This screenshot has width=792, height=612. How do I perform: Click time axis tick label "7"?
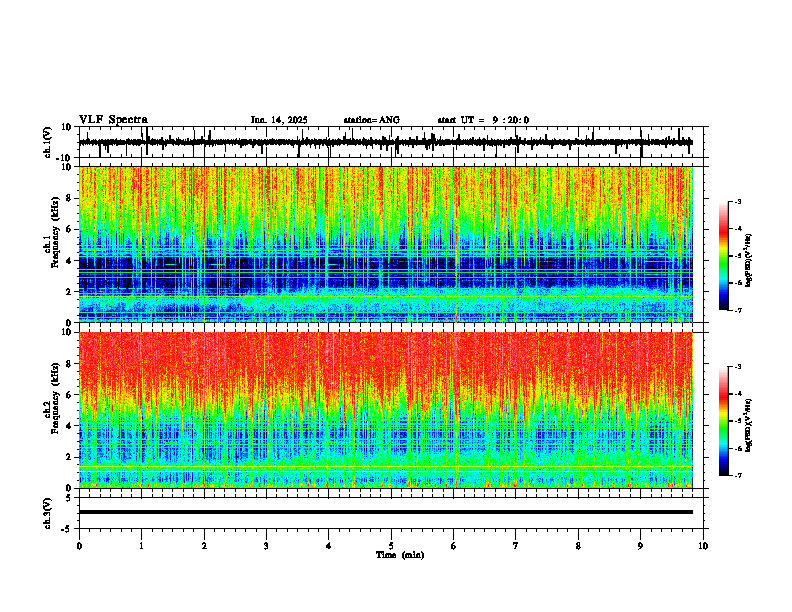516,546
